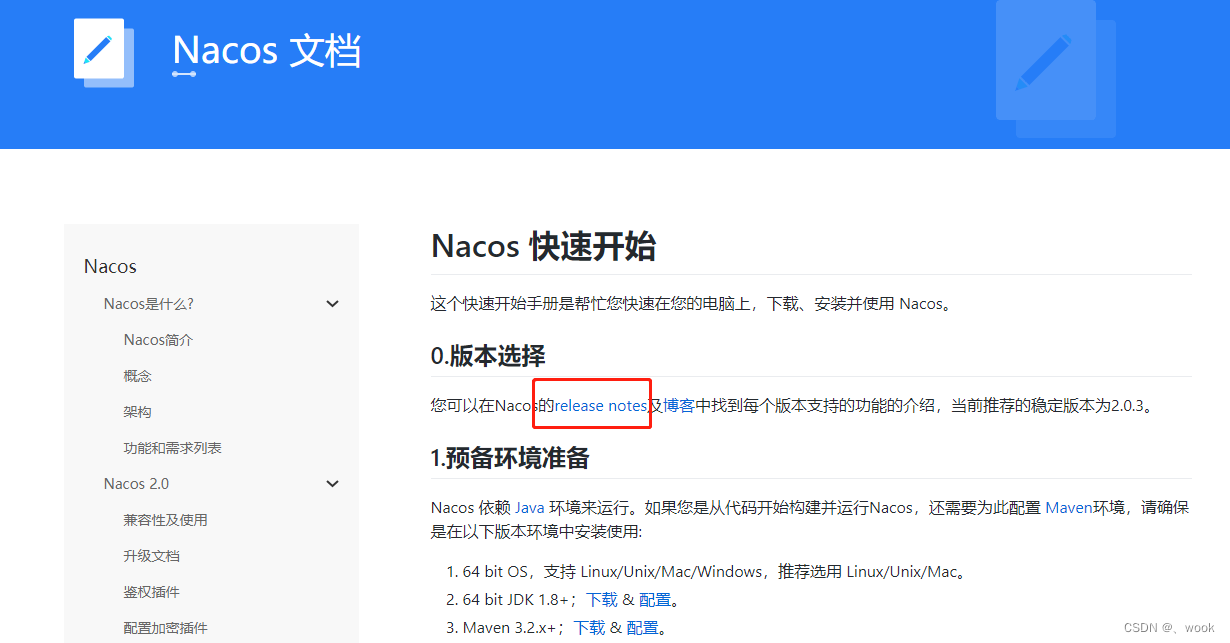Select "Nacos是什么?" in the sidebar

(148, 304)
